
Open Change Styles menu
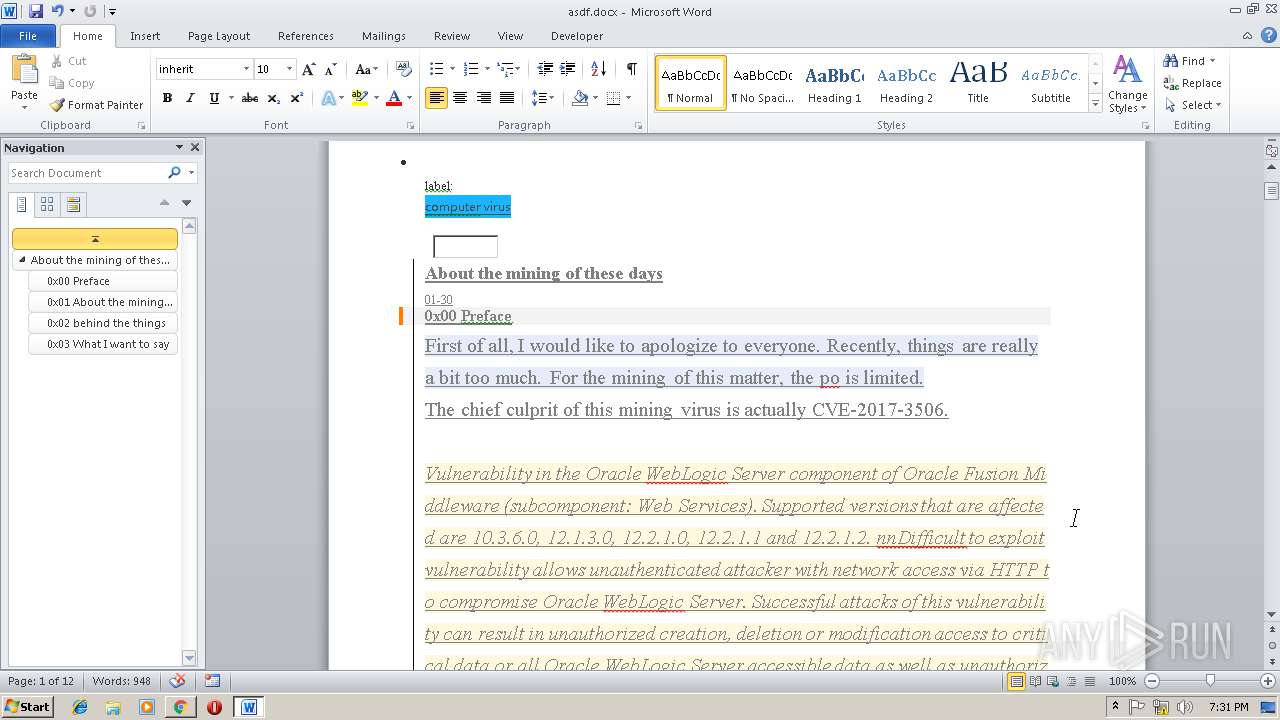tap(1127, 85)
